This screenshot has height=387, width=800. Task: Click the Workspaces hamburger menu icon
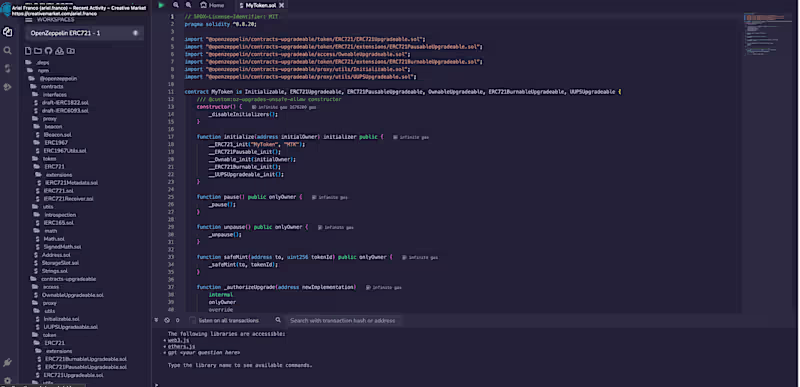[29, 19]
